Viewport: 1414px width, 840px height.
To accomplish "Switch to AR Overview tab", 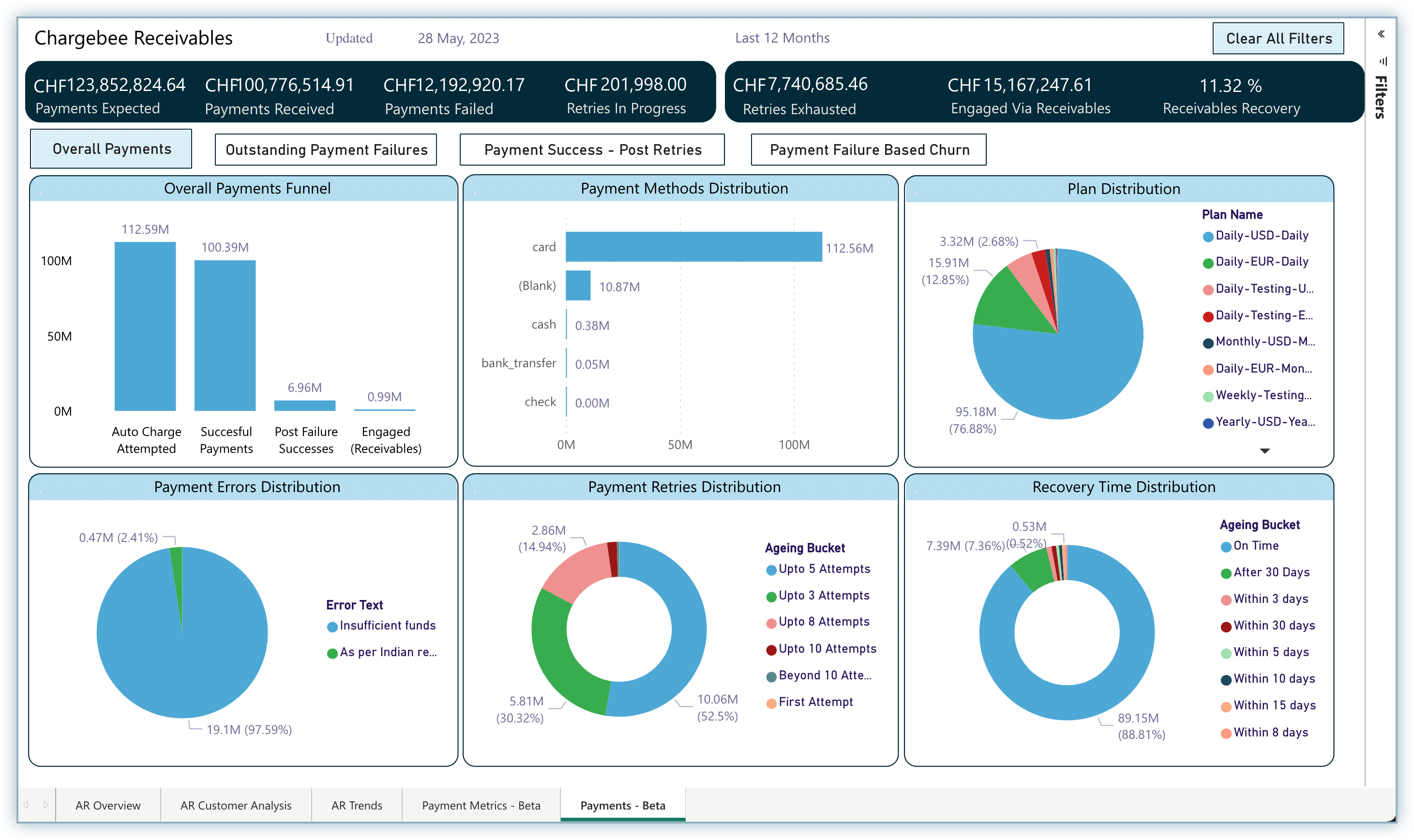I will pyautogui.click(x=107, y=805).
